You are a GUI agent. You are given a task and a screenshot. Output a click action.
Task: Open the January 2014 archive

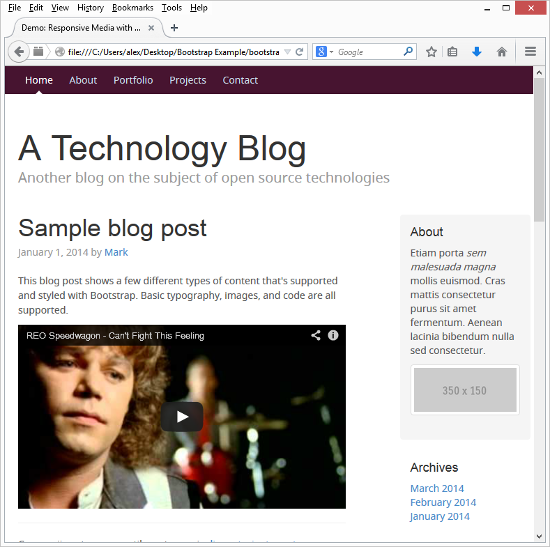pyautogui.click(x=440, y=516)
